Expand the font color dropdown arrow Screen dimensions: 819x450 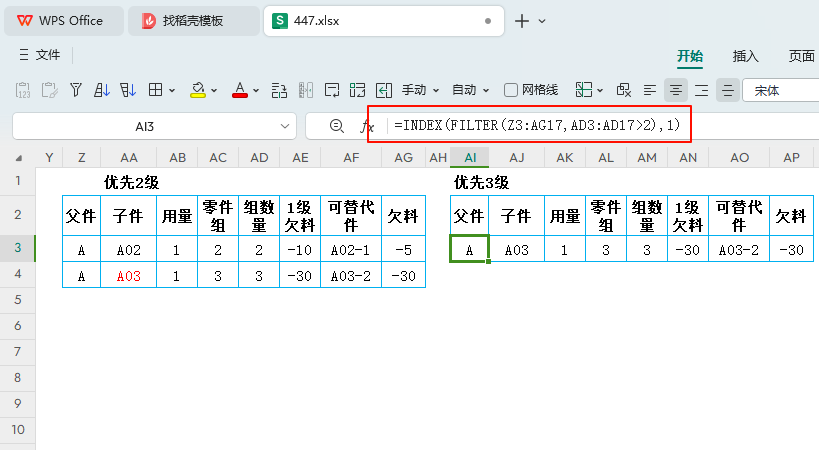pyautogui.click(x=256, y=91)
